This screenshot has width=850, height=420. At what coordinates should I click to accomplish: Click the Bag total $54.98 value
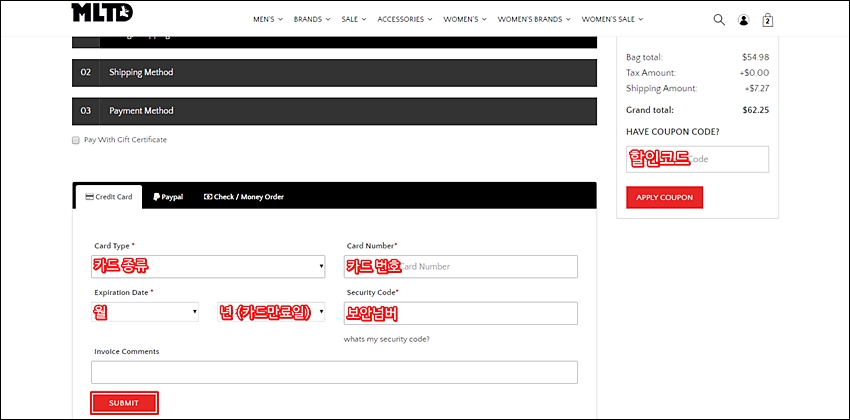click(756, 57)
